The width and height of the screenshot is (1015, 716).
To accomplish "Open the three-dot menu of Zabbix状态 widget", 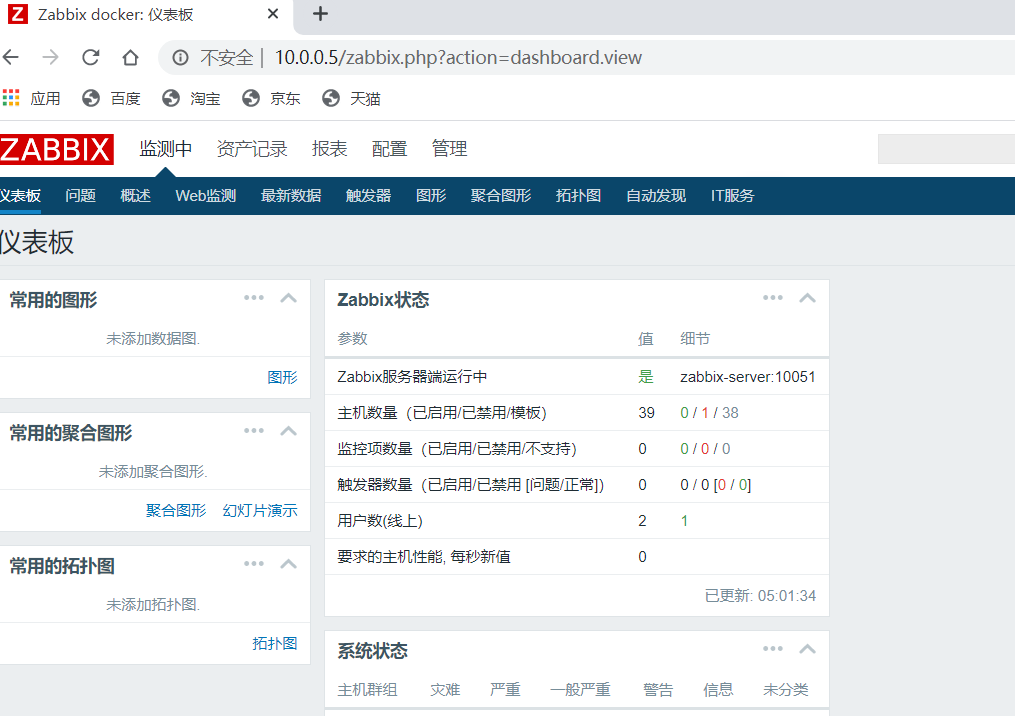I will (x=773, y=298).
